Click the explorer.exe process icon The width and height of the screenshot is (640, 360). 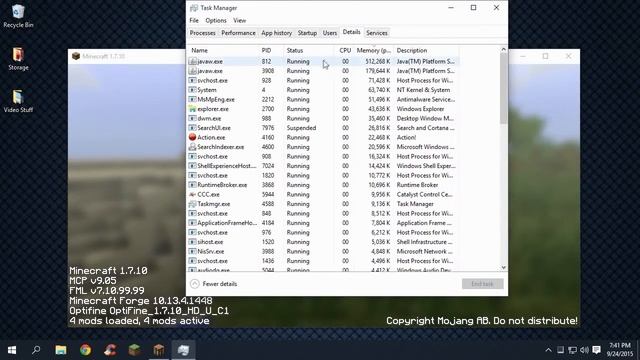[192, 109]
